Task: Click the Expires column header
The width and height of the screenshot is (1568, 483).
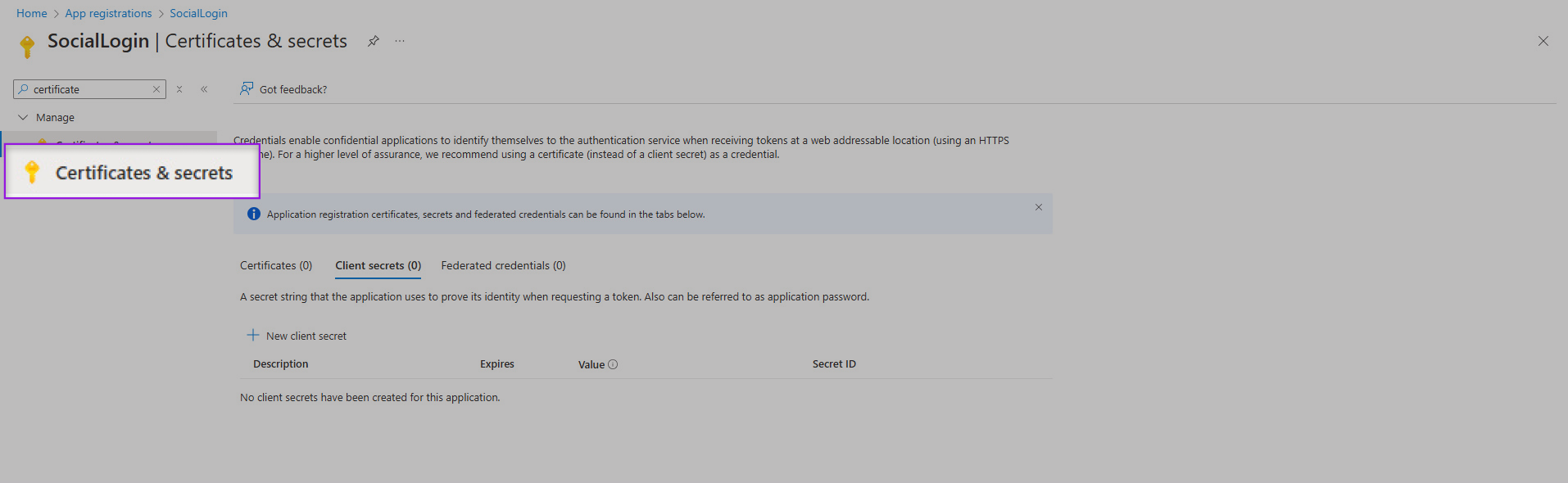Action: (x=497, y=364)
